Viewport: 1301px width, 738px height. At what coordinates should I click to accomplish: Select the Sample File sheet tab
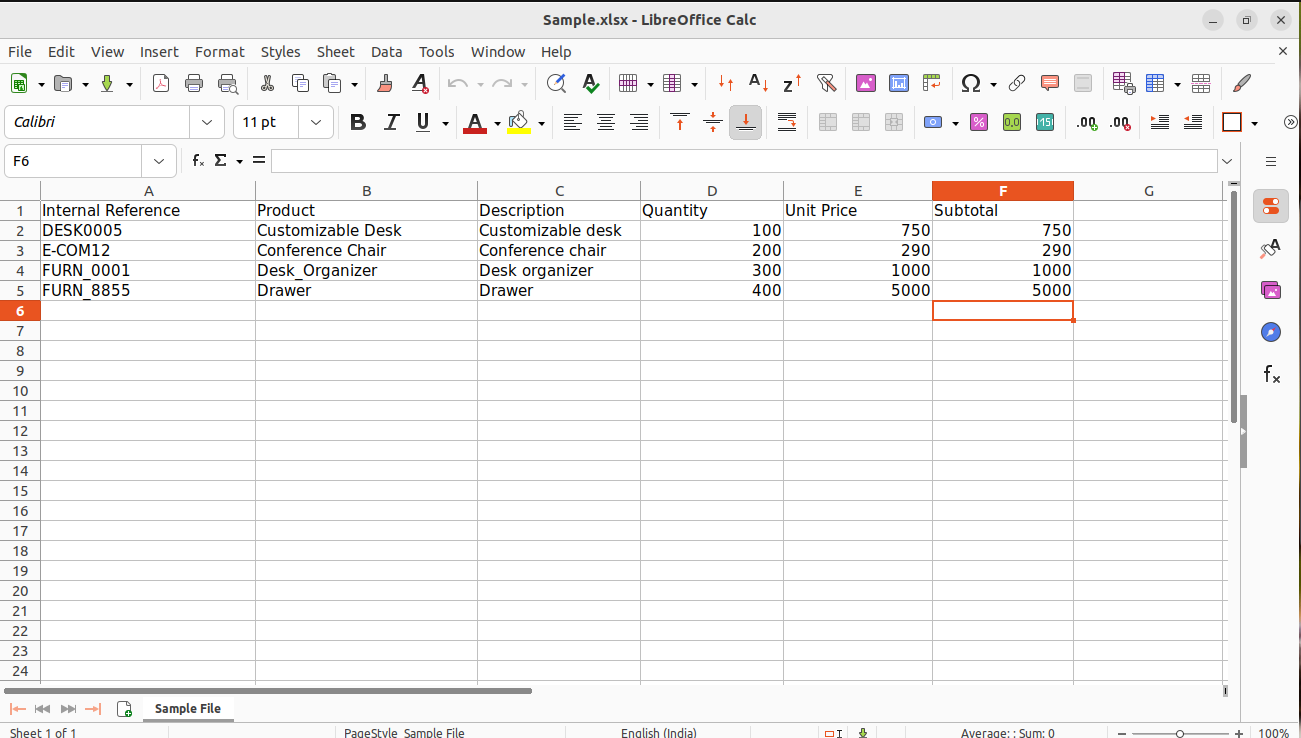188,708
